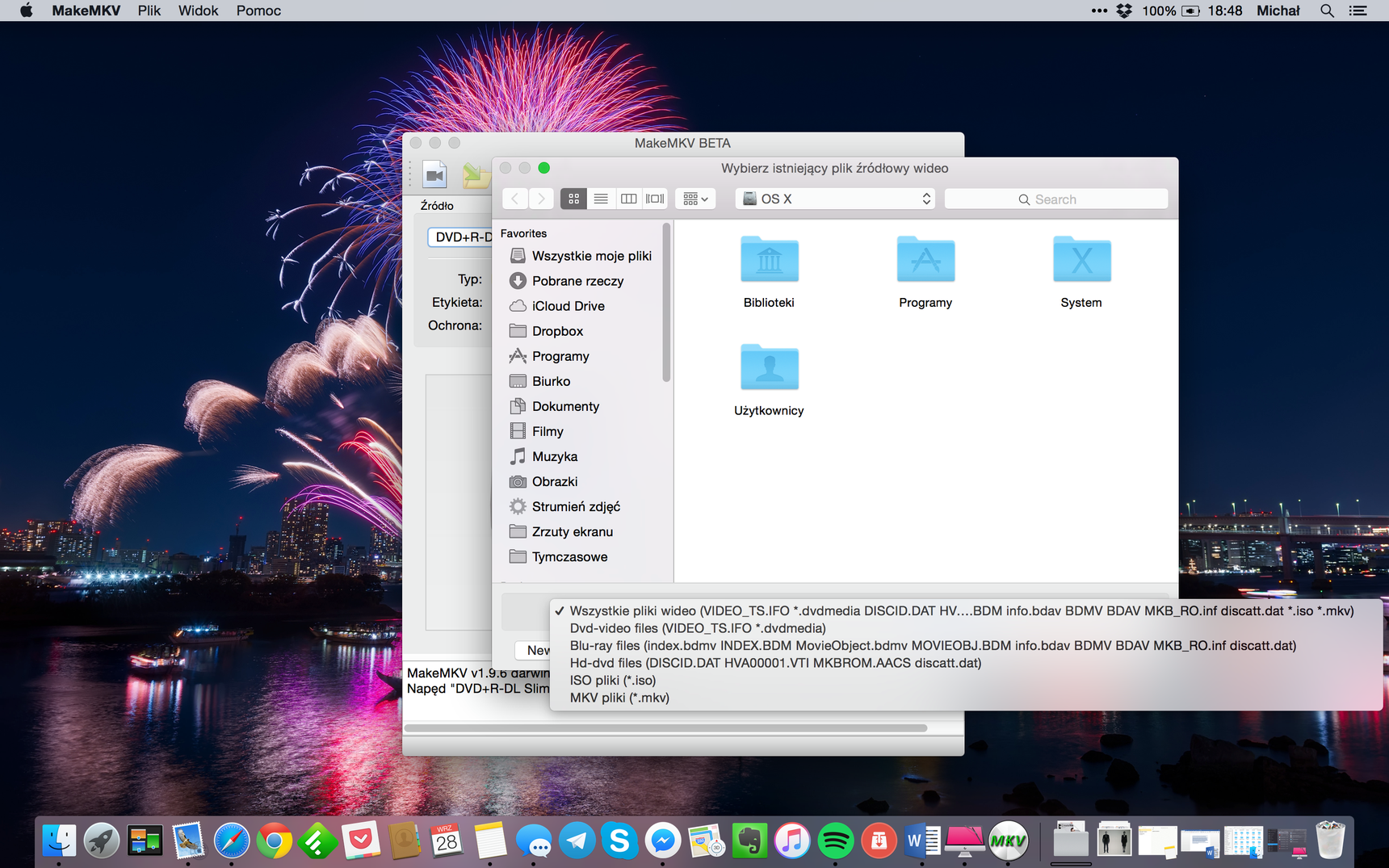1389x868 pixels.
Task: Click the MakeMKV log horizontal scrollbar
Action: [x=665, y=728]
